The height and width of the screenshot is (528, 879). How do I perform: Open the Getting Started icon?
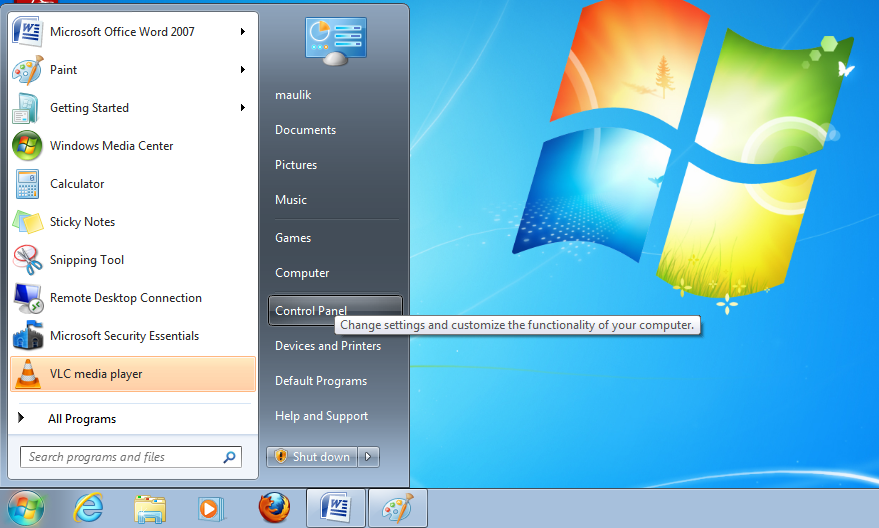26,108
